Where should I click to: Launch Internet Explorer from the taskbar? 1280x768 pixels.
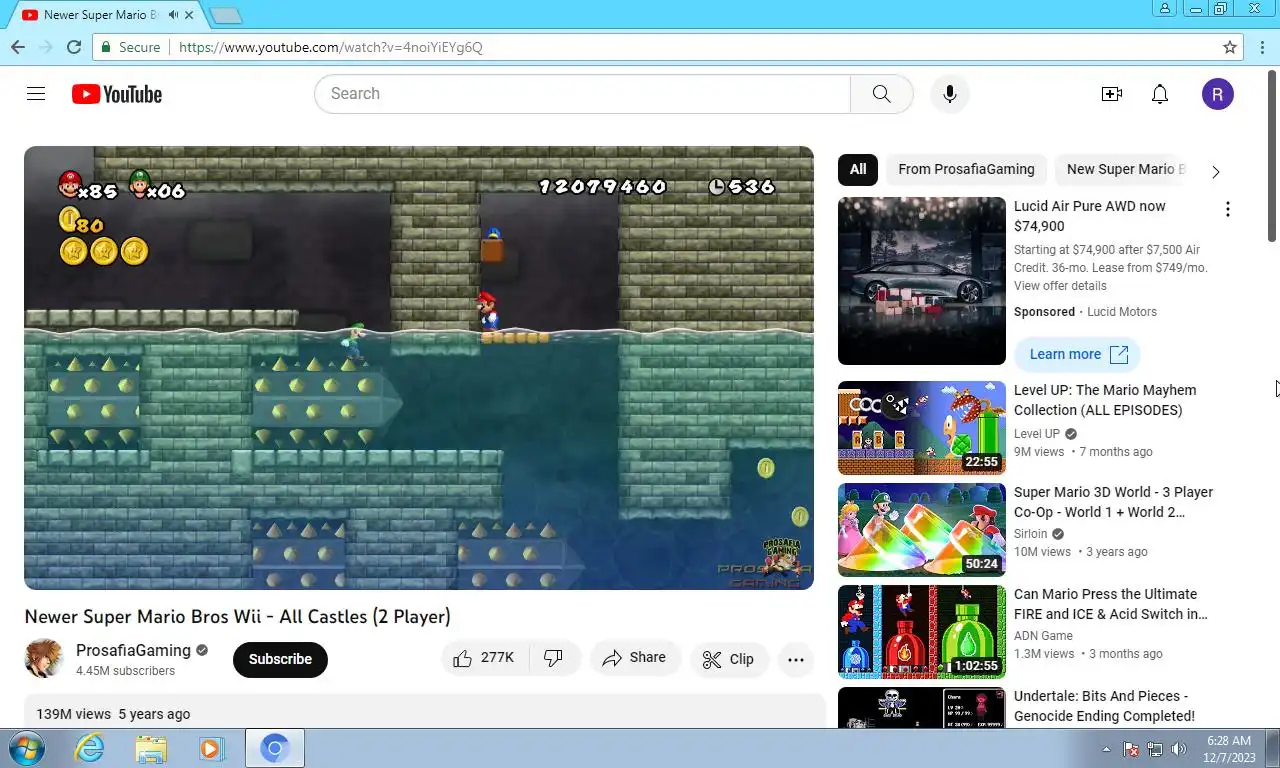(x=89, y=748)
